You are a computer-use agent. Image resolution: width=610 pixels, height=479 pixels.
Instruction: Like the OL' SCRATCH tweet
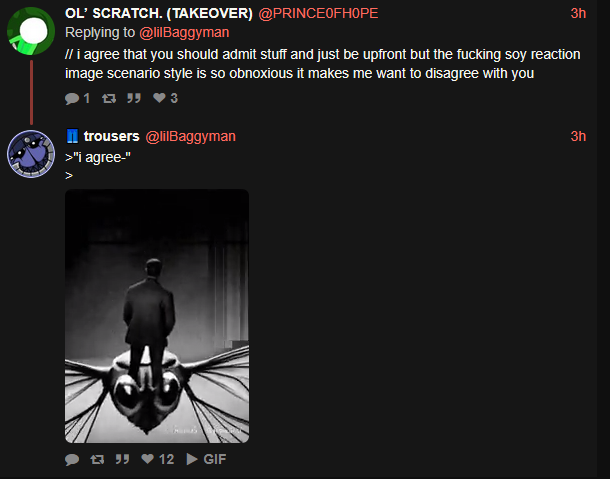coord(165,98)
